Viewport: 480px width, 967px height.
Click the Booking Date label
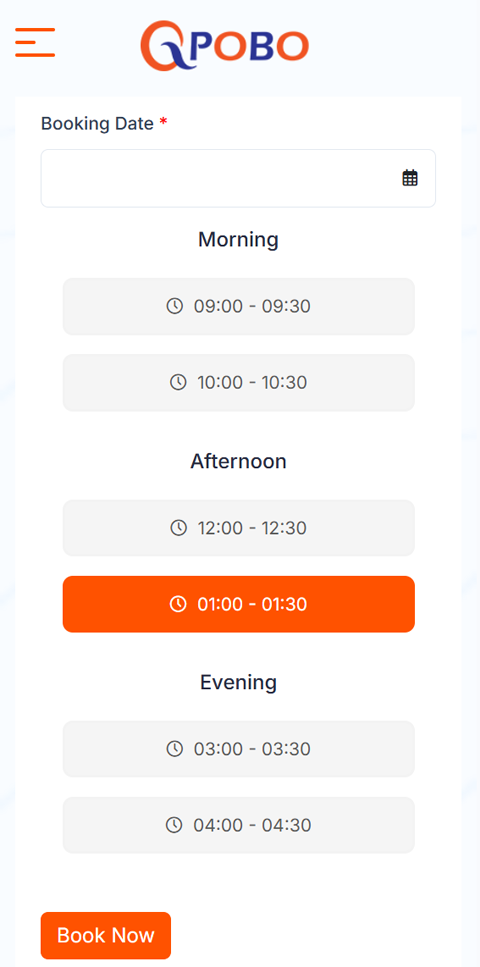click(97, 124)
